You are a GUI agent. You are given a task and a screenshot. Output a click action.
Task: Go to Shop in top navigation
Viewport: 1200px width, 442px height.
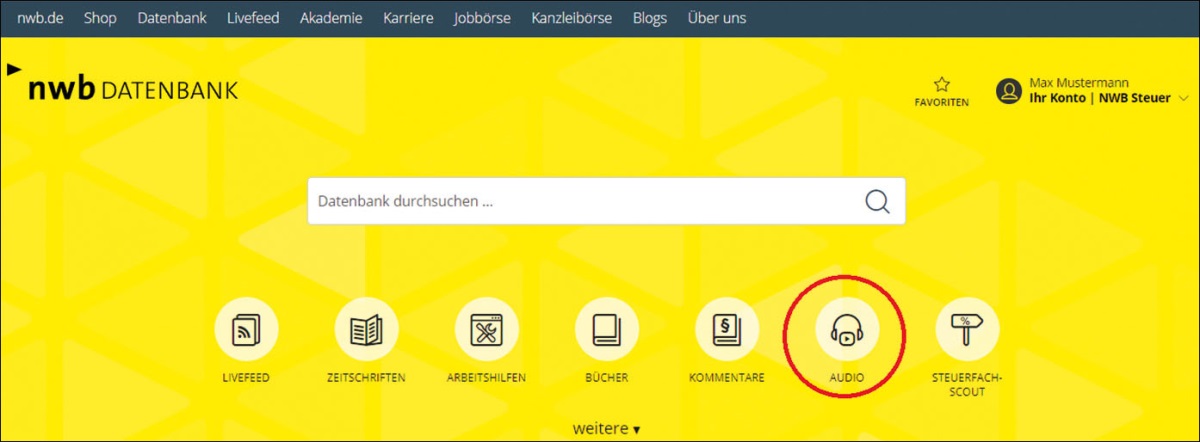[x=100, y=18]
